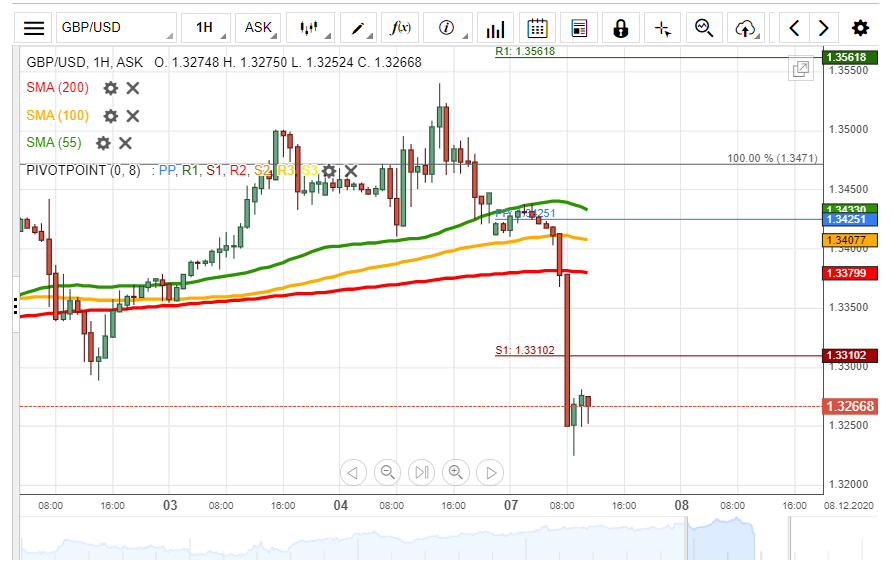Image resolution: width=893 pixels, height=567 pixels.
Task: Go forward with the right chevron
Action: click(x=824, y=28)
